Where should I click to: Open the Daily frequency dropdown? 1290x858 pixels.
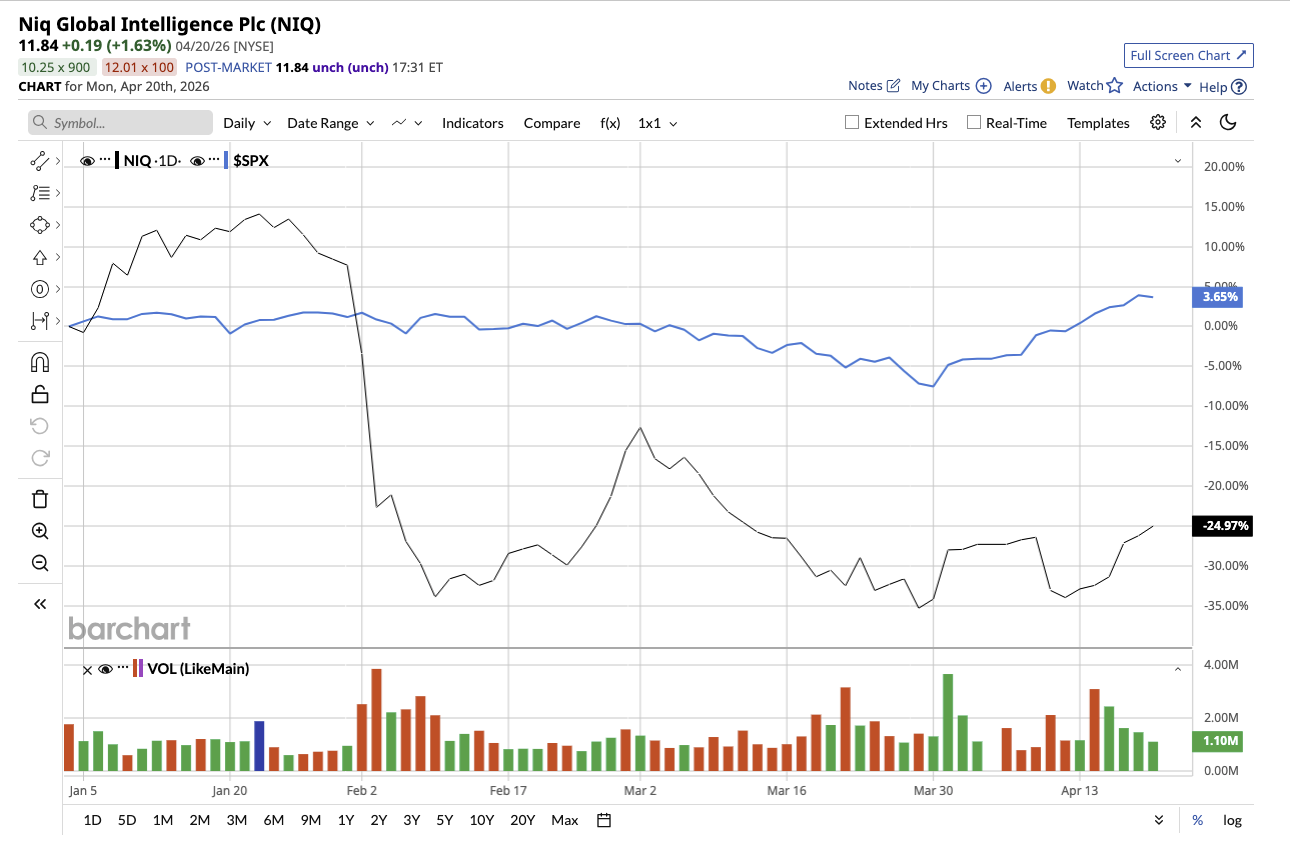[247, 123]
